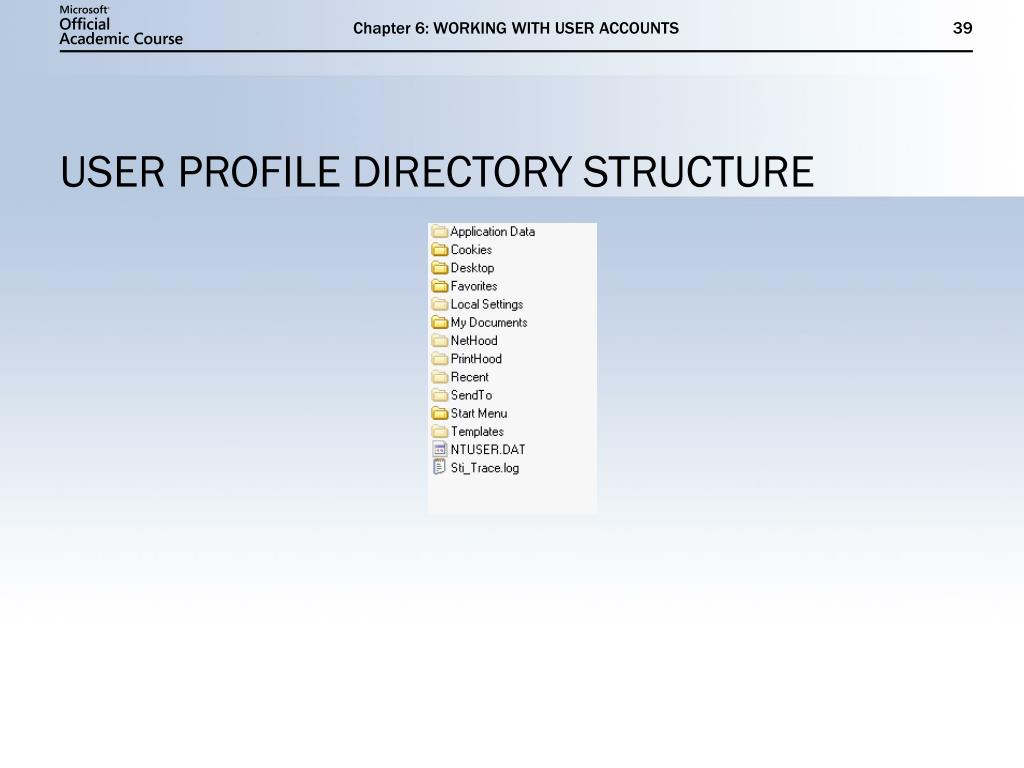Click the Templates folder icon
The width and height of the screenshot is (1024, 768).
pyautogui.click(x=440, y=432)
